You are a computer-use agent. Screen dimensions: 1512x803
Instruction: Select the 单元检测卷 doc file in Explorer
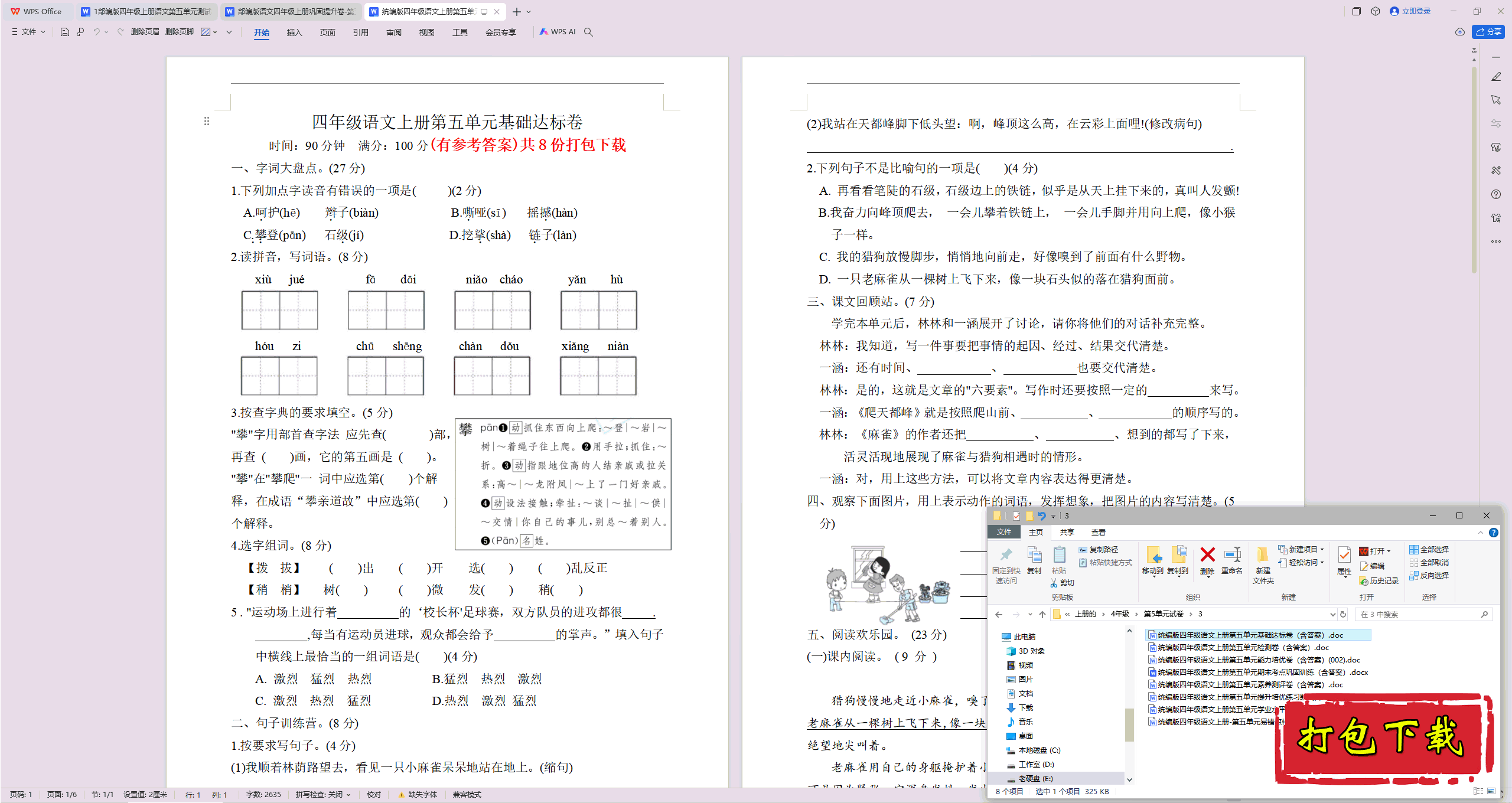click(1238, 648)
